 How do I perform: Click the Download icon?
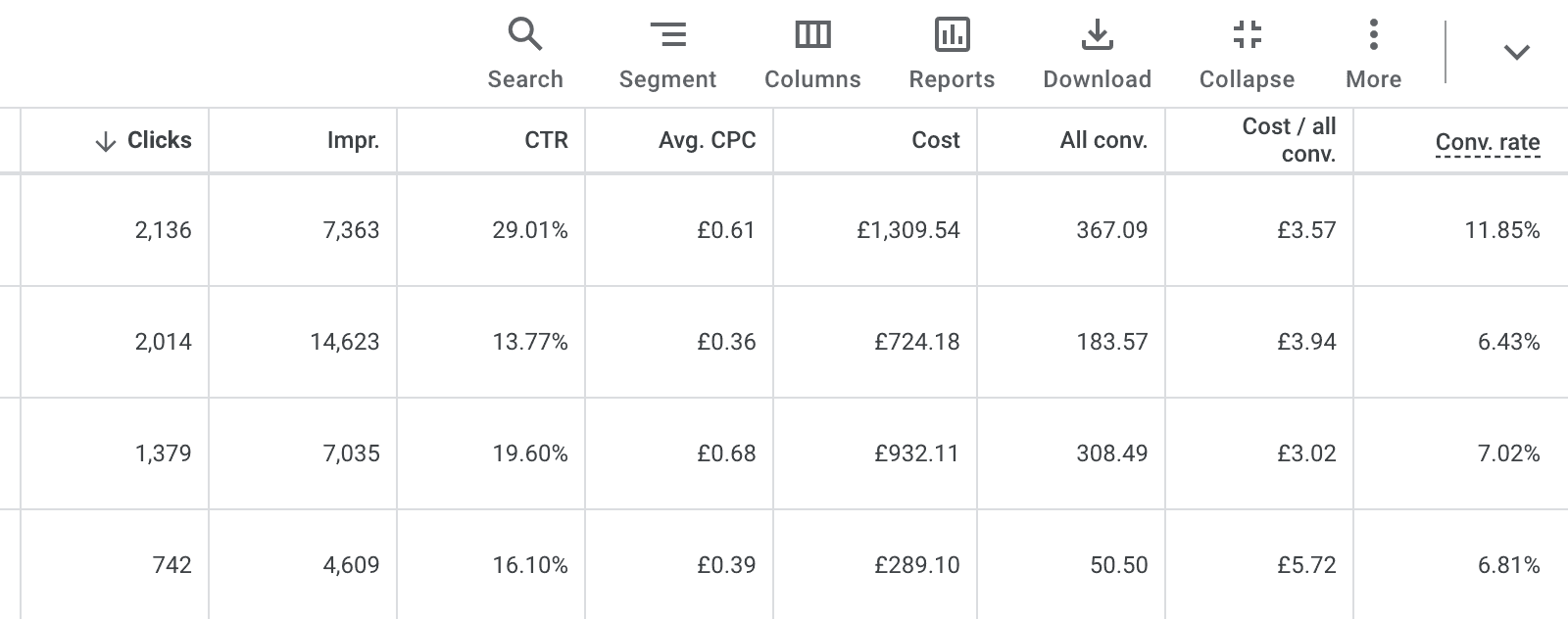click(1097, 34)
